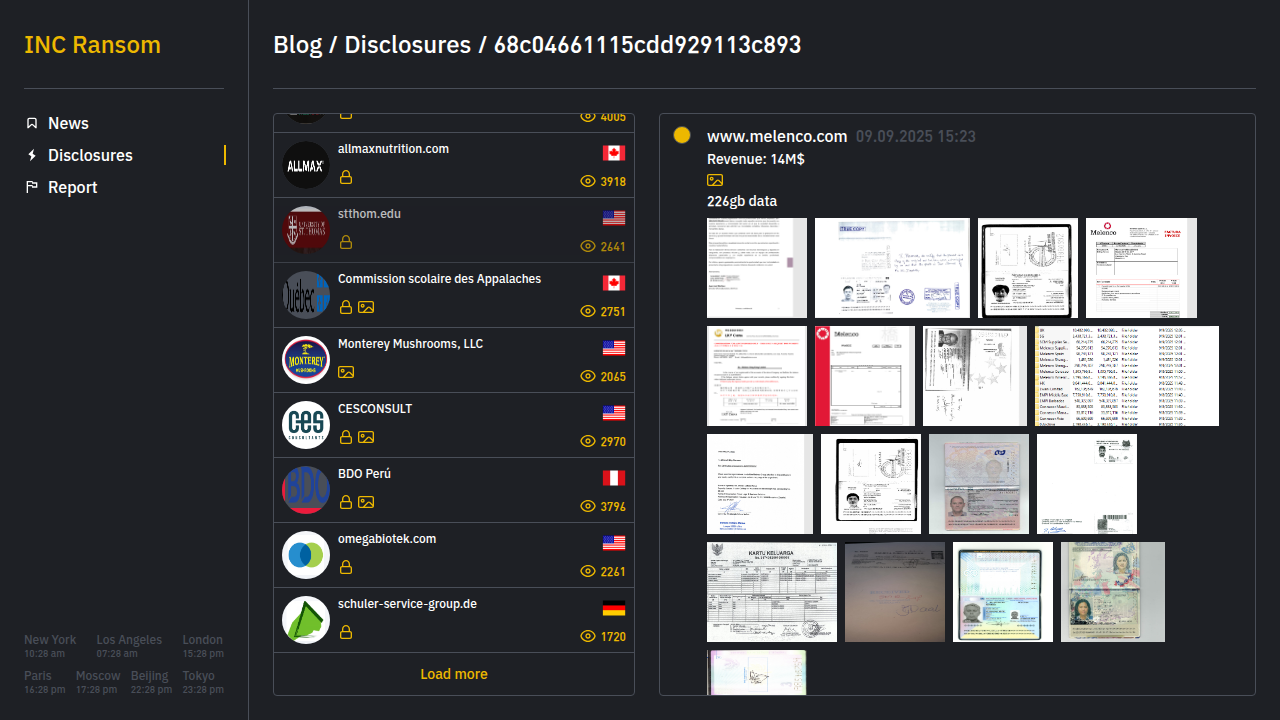
Task: Open the stthom.edu entry
Action: pyautogui.click(x=454, y=230)
